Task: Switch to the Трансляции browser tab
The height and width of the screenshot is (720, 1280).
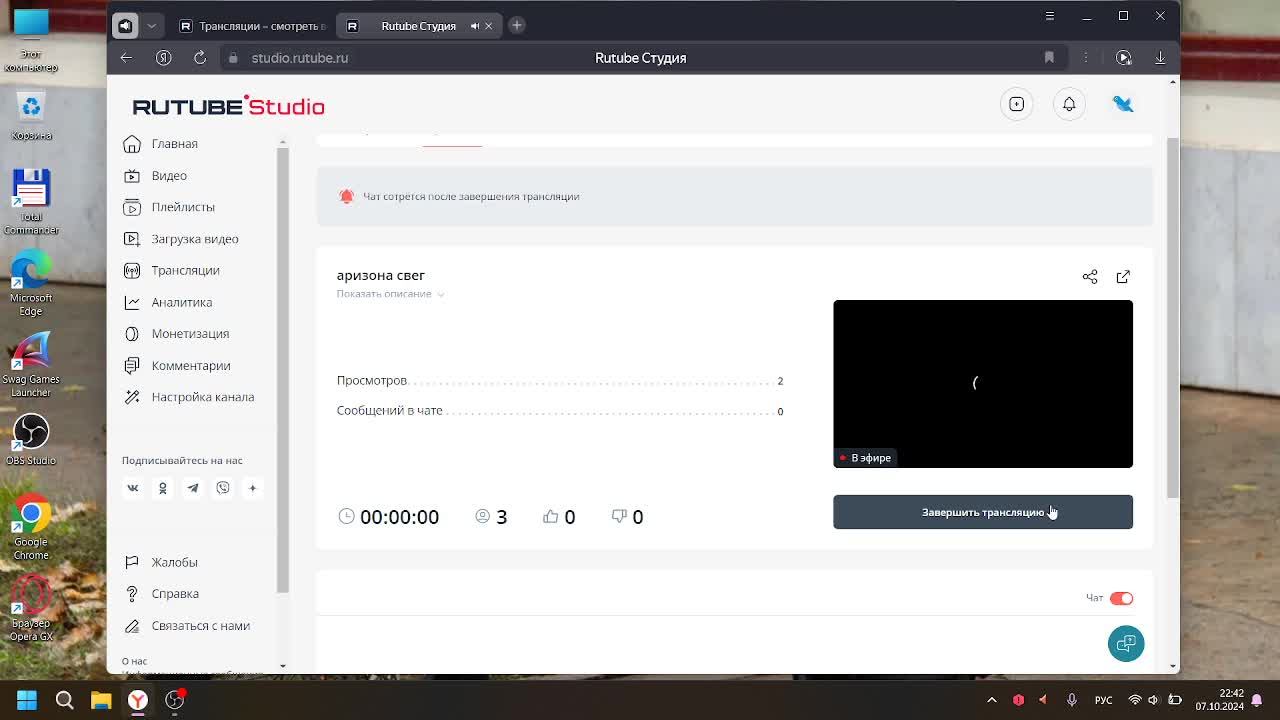Action: [251, 26]
